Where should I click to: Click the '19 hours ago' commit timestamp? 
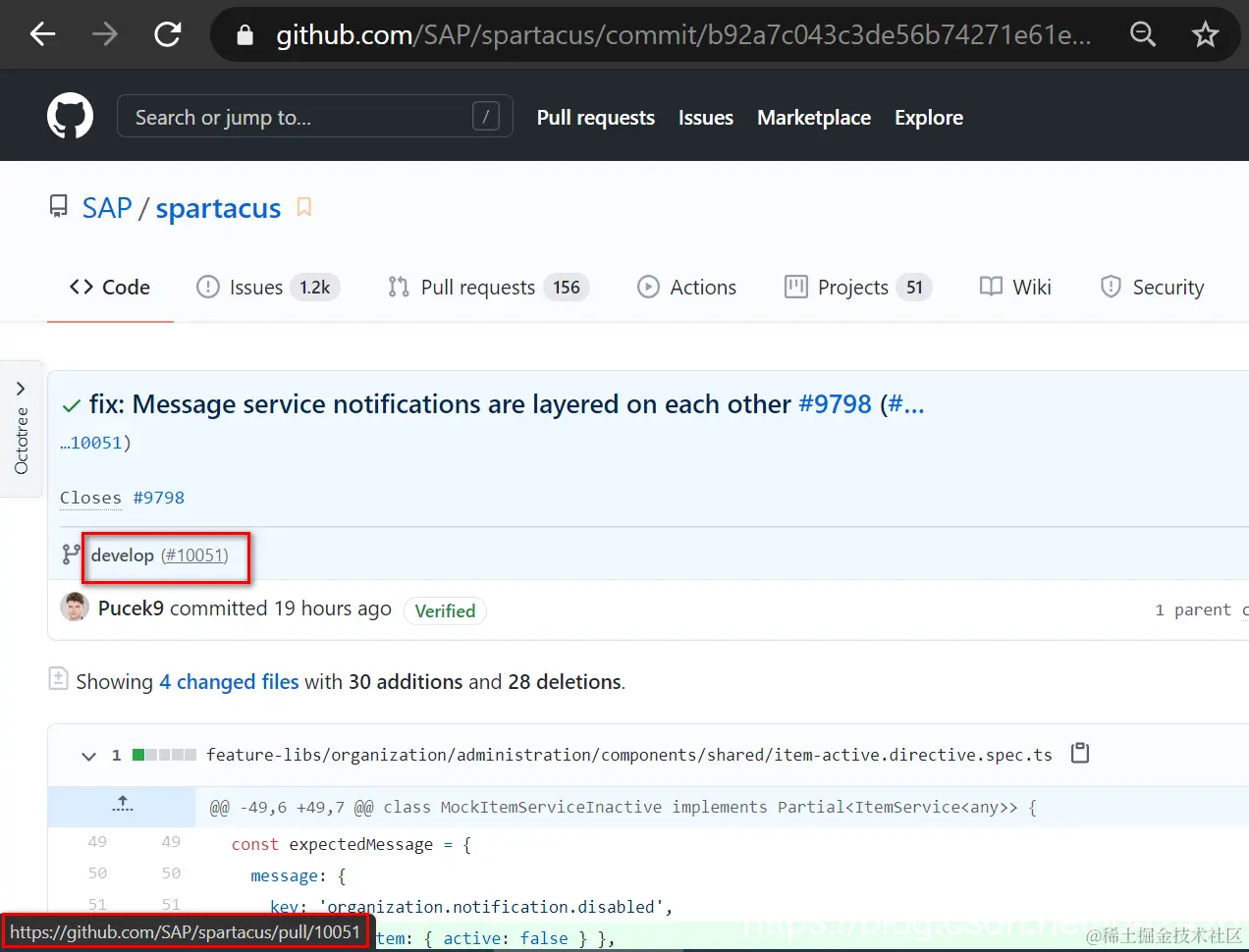[x=333, y=608]
